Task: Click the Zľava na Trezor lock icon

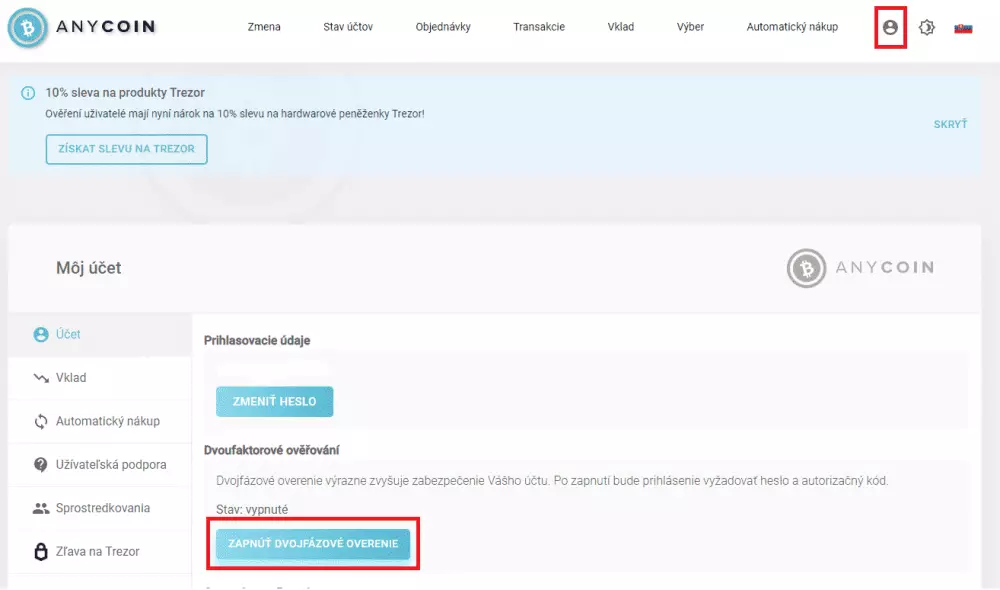Action: pyautogui.click(x=41, y=551)
